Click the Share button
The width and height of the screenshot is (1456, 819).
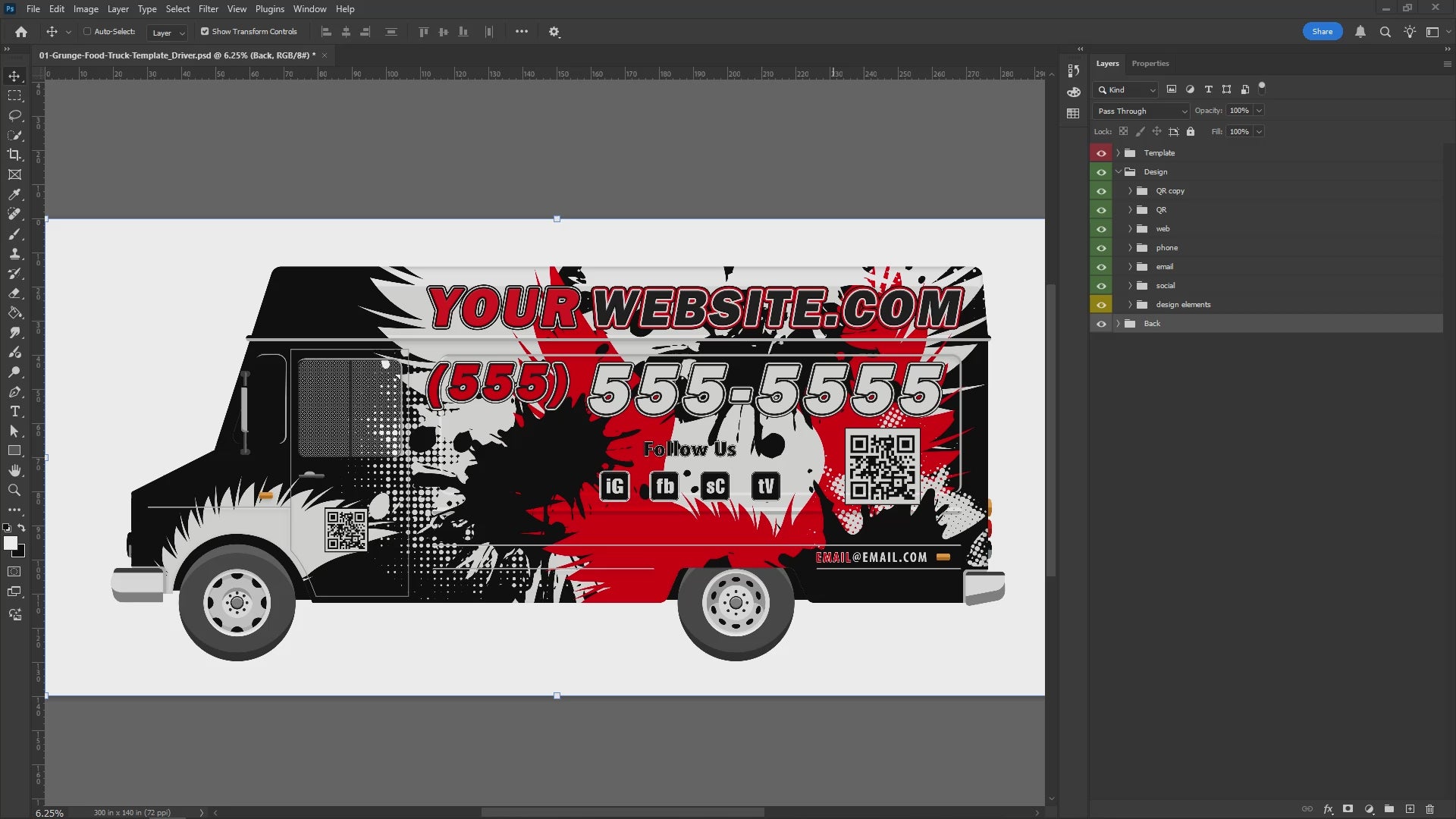(x=1322, y=32)
